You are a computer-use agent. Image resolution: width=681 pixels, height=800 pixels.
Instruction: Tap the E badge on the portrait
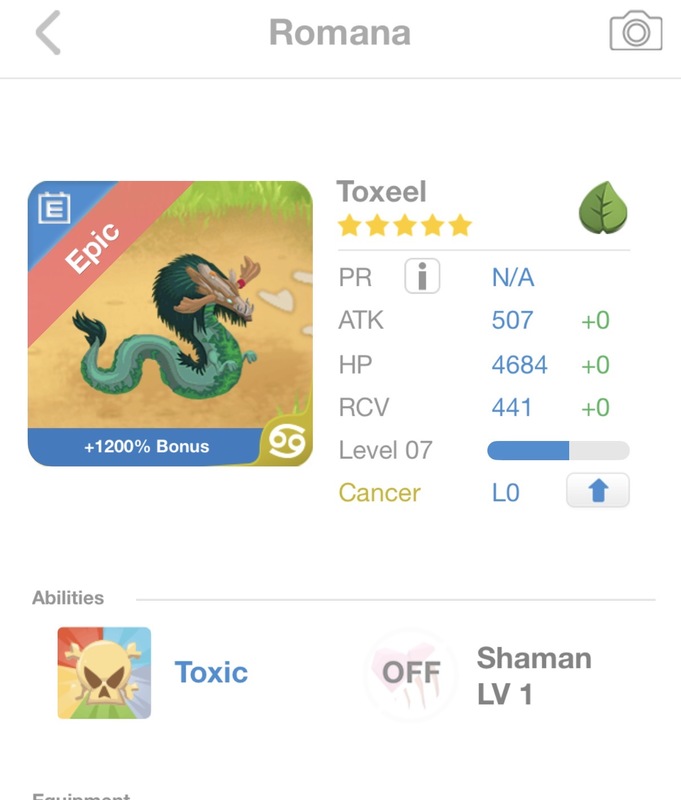53,208
